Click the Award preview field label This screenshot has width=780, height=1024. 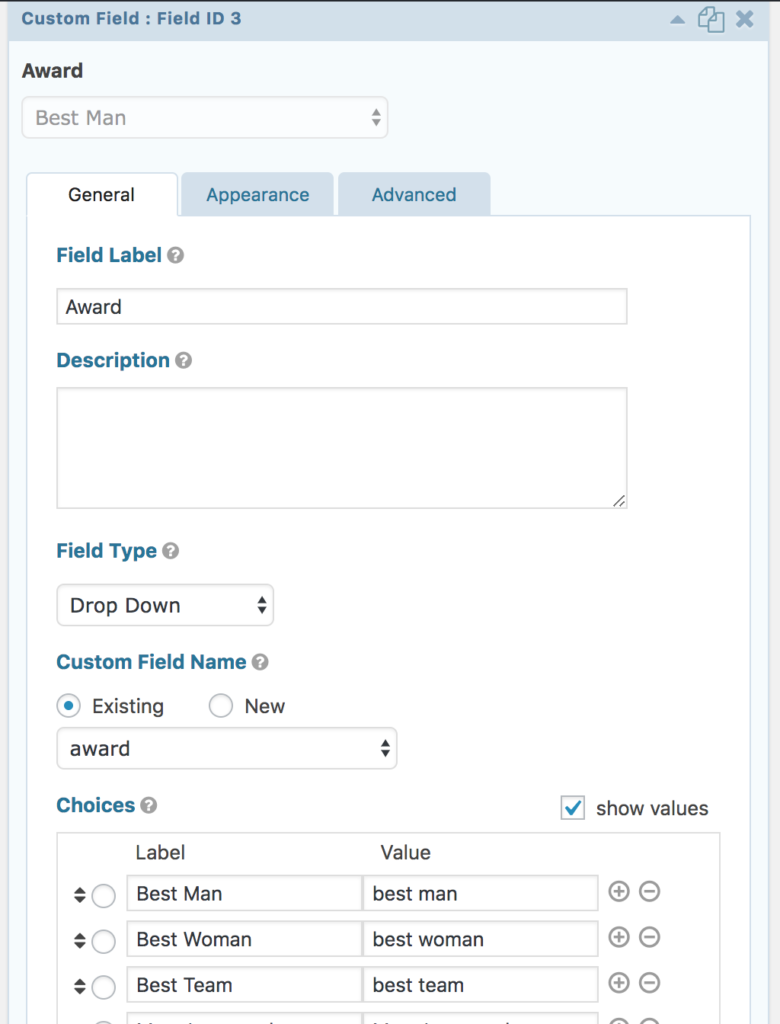(x=52, y=71)
